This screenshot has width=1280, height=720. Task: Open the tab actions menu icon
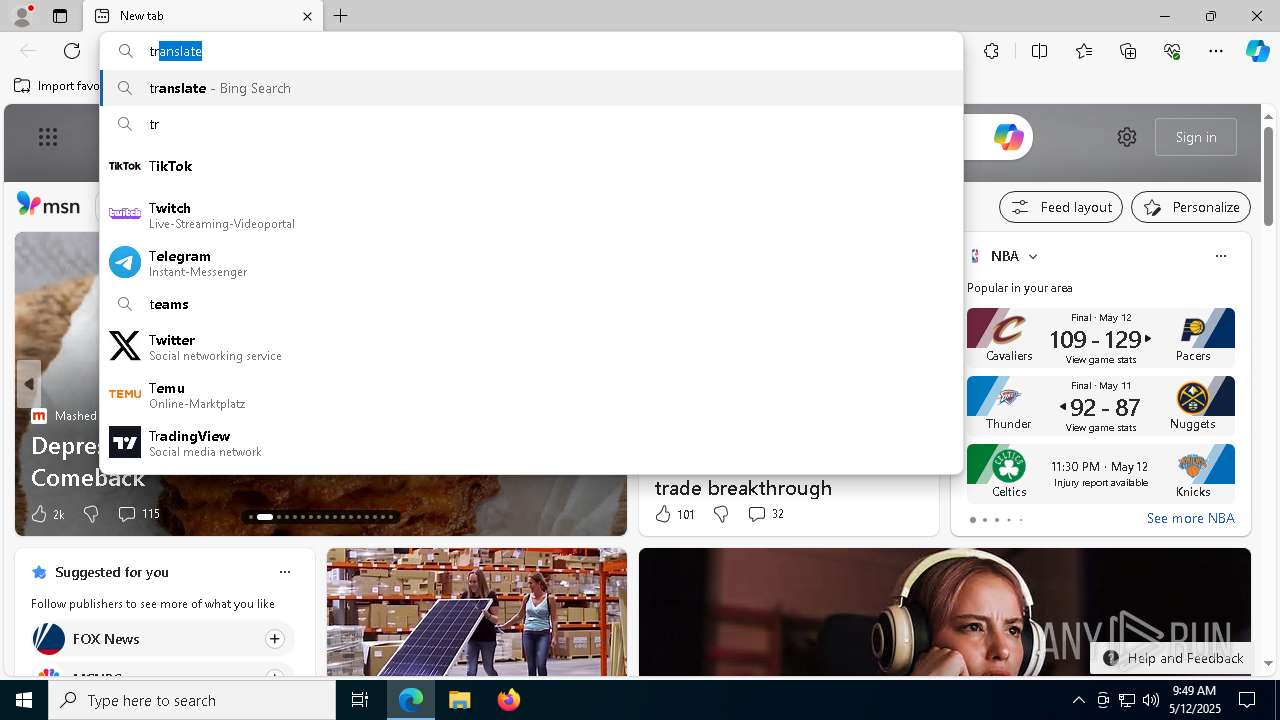pyautogui.click(x=60, y=16)
